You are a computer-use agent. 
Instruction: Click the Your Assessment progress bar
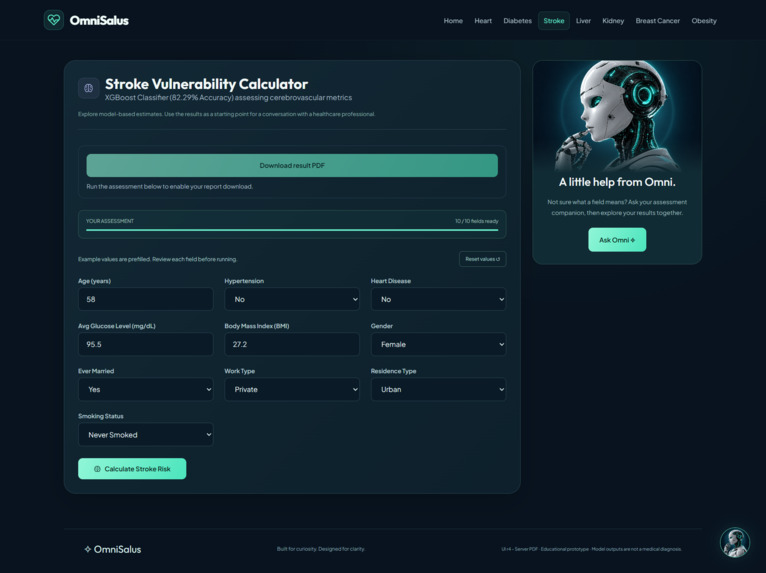pos(292,230)
